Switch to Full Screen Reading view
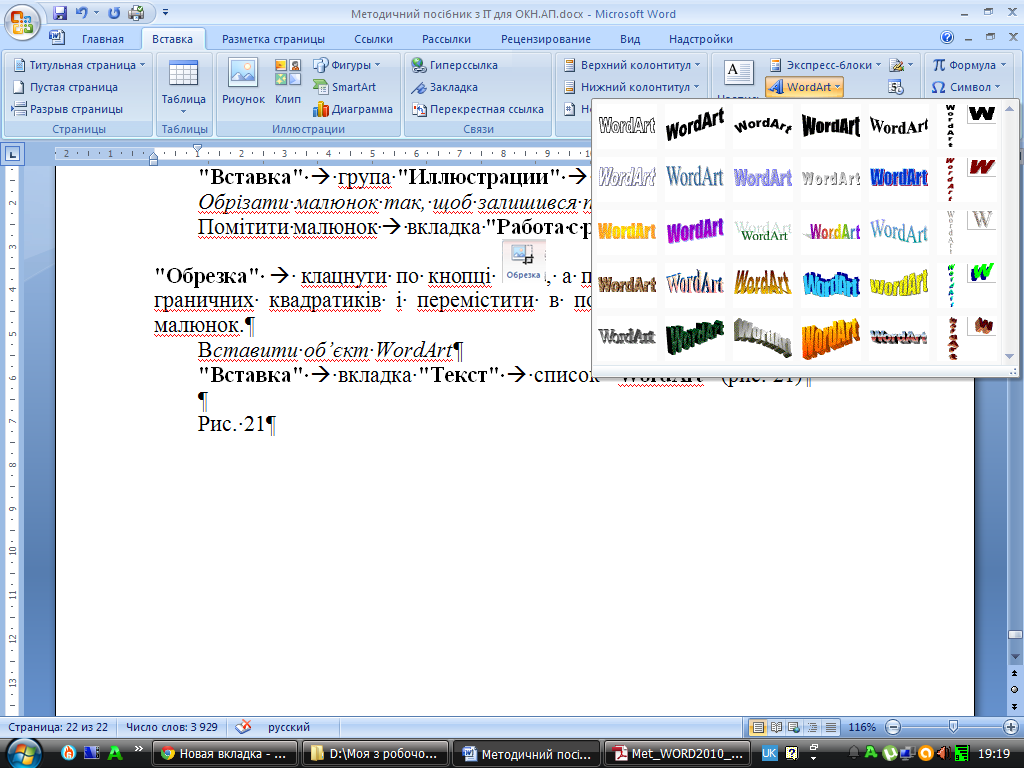1024x768 pixels. coord(776,727)
